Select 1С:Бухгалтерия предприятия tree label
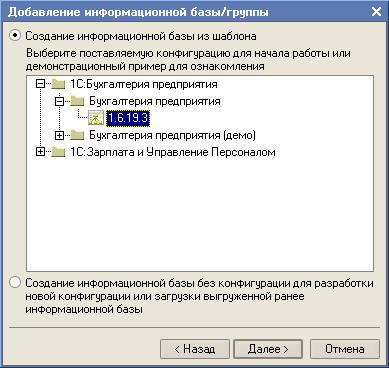Image resolution: width=389 pixels, height=368 pixels. (x=144, y=85)
